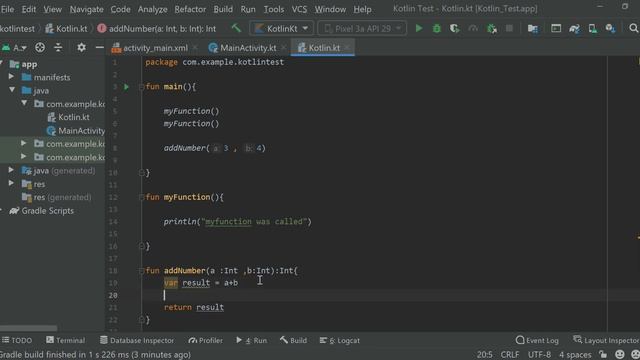Hide the Project panel with minus icon
Viewport: 640px width, 360px height.
tap(100, 48)
